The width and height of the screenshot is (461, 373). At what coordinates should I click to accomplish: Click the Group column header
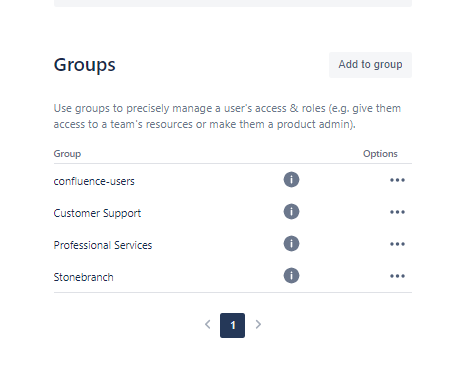(x=67, y=154)
